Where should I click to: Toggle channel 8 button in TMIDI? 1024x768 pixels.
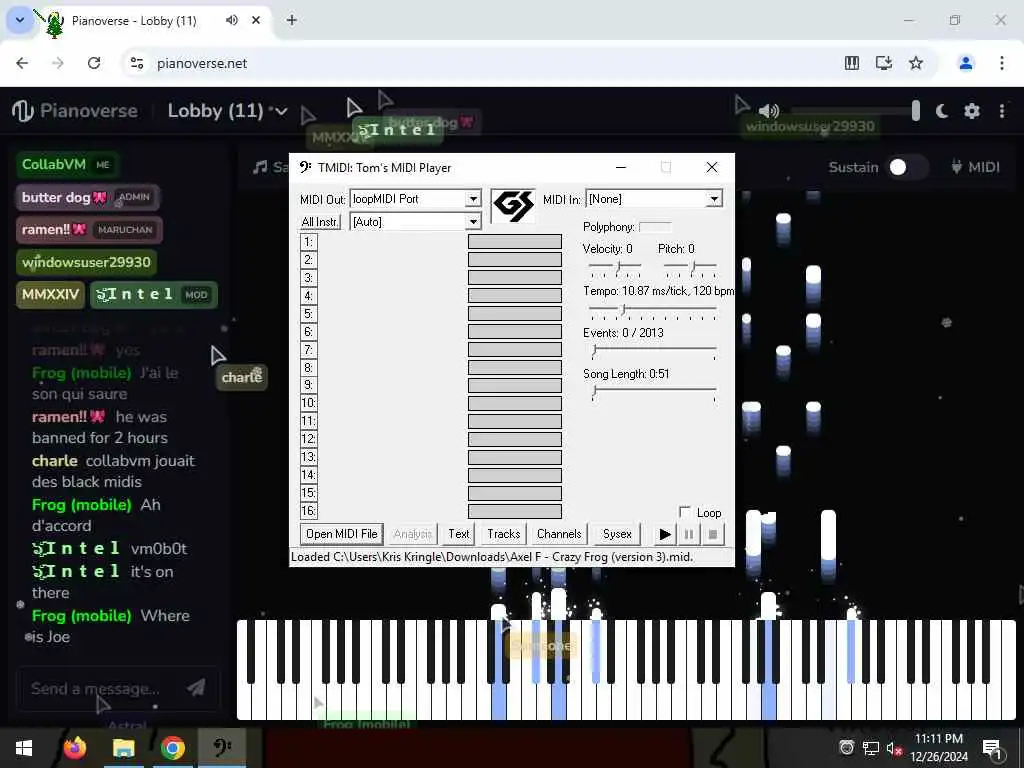click(308, 368)
